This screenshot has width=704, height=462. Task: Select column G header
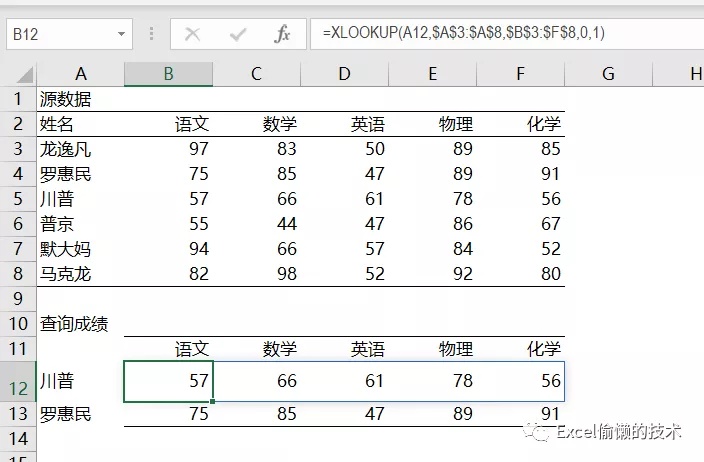pos(608,74)
